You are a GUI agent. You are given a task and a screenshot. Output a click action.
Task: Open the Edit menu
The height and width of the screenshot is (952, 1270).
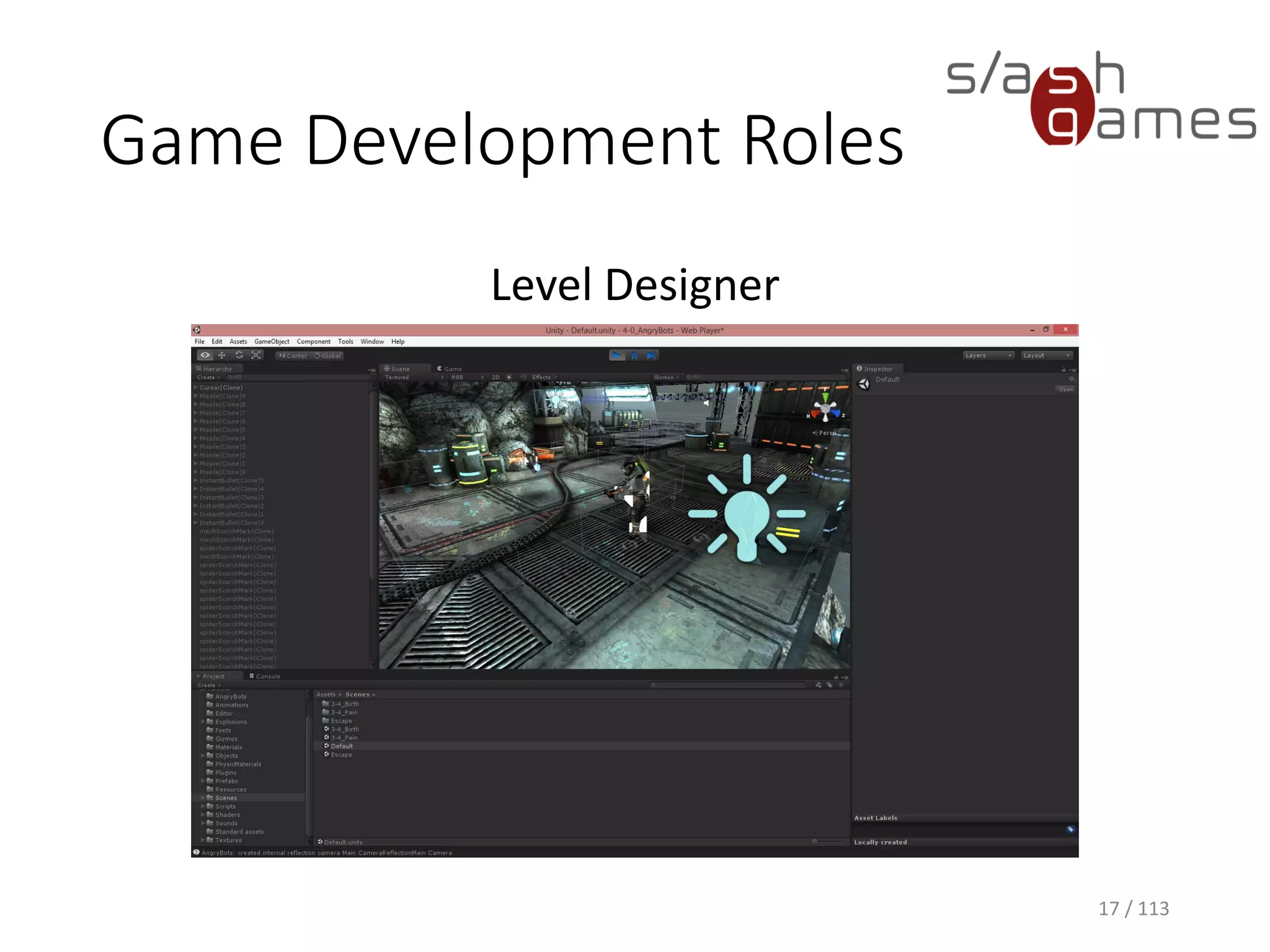(x=217, y=342)
